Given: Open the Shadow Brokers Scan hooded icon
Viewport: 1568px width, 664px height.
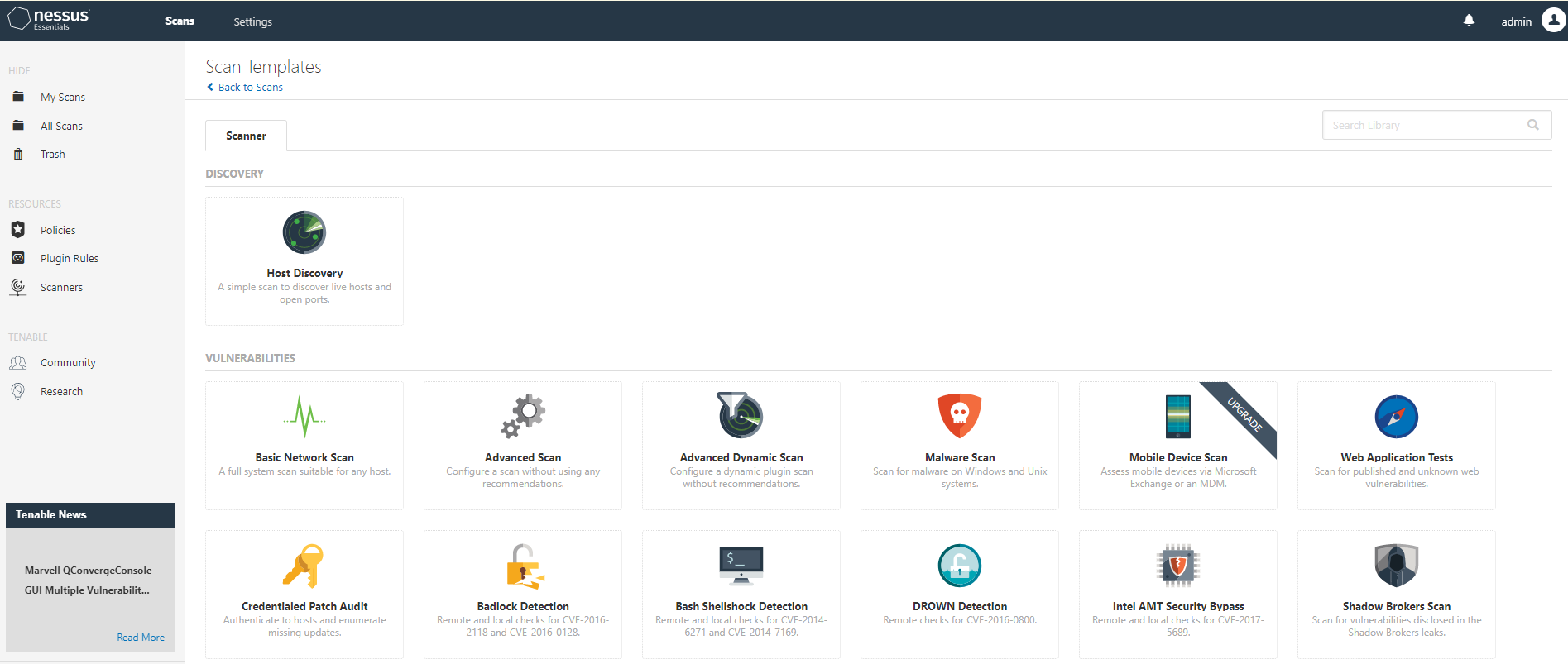Looking at the screenshot, I should [x=1397, y=566].
